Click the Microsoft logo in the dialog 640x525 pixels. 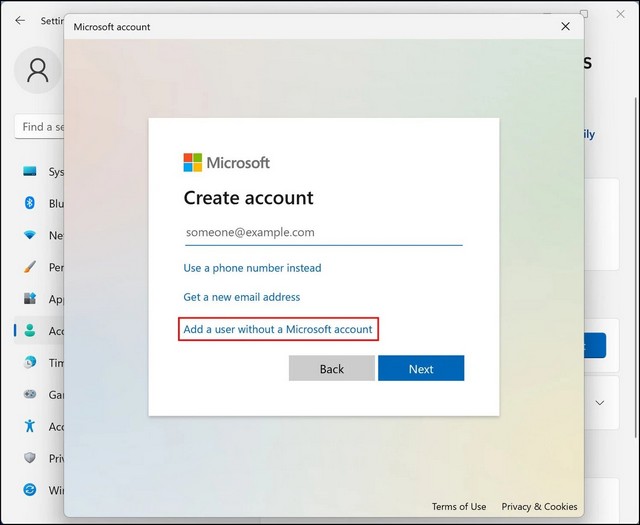[227, 162]
